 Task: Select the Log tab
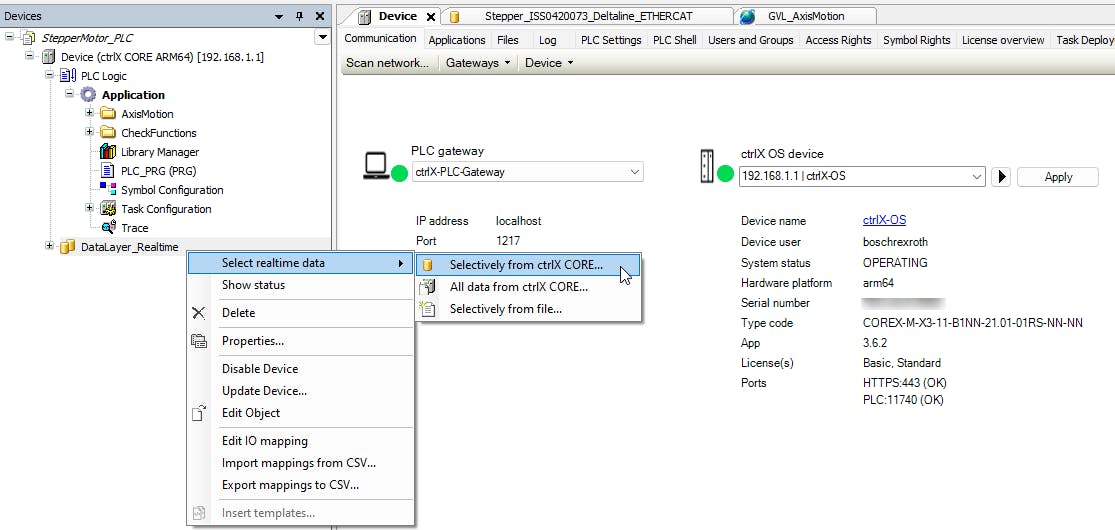pyautogui.click(x=548, y=40)
